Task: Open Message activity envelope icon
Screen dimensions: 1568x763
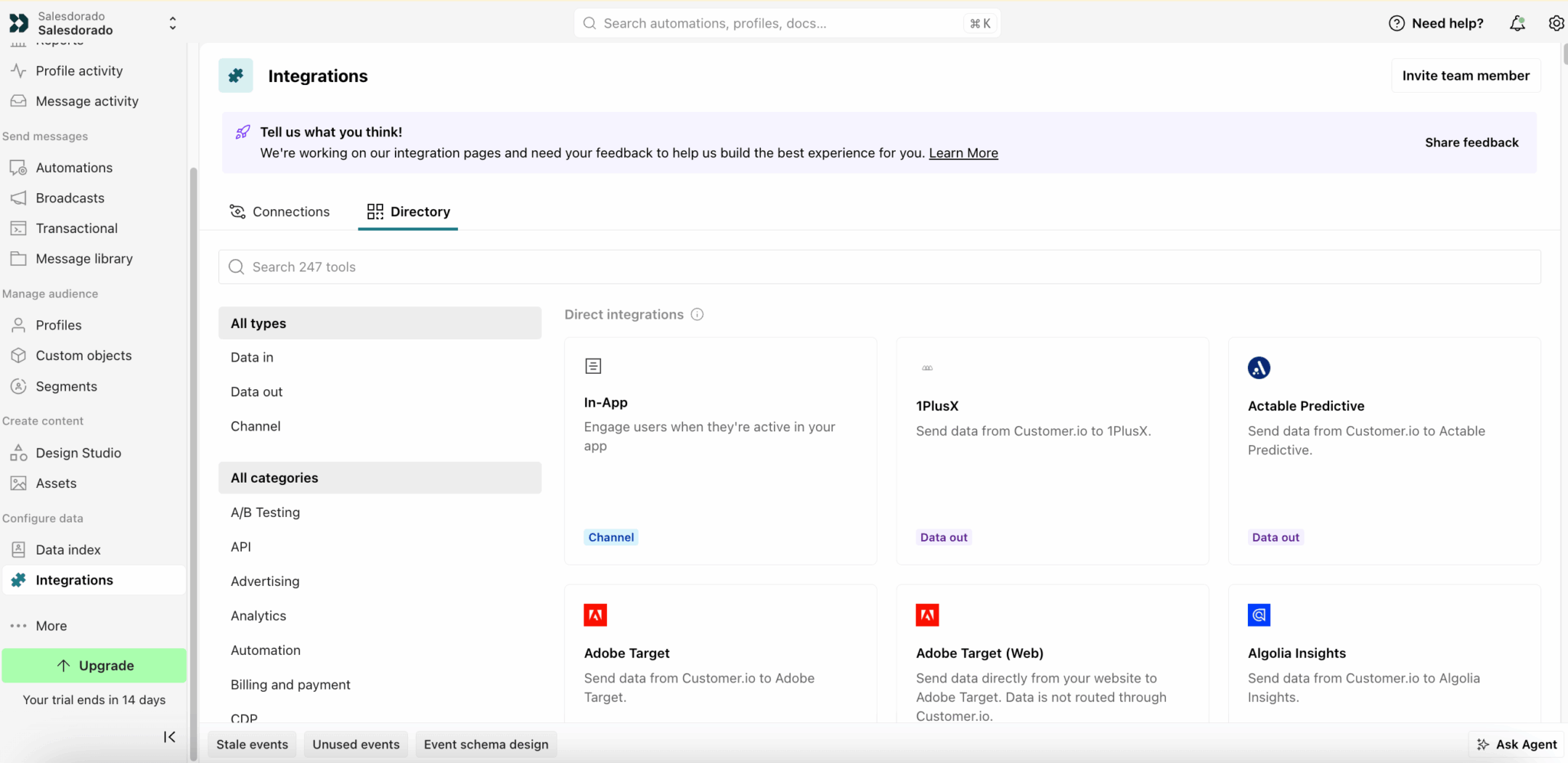Action: click(18, 101)
